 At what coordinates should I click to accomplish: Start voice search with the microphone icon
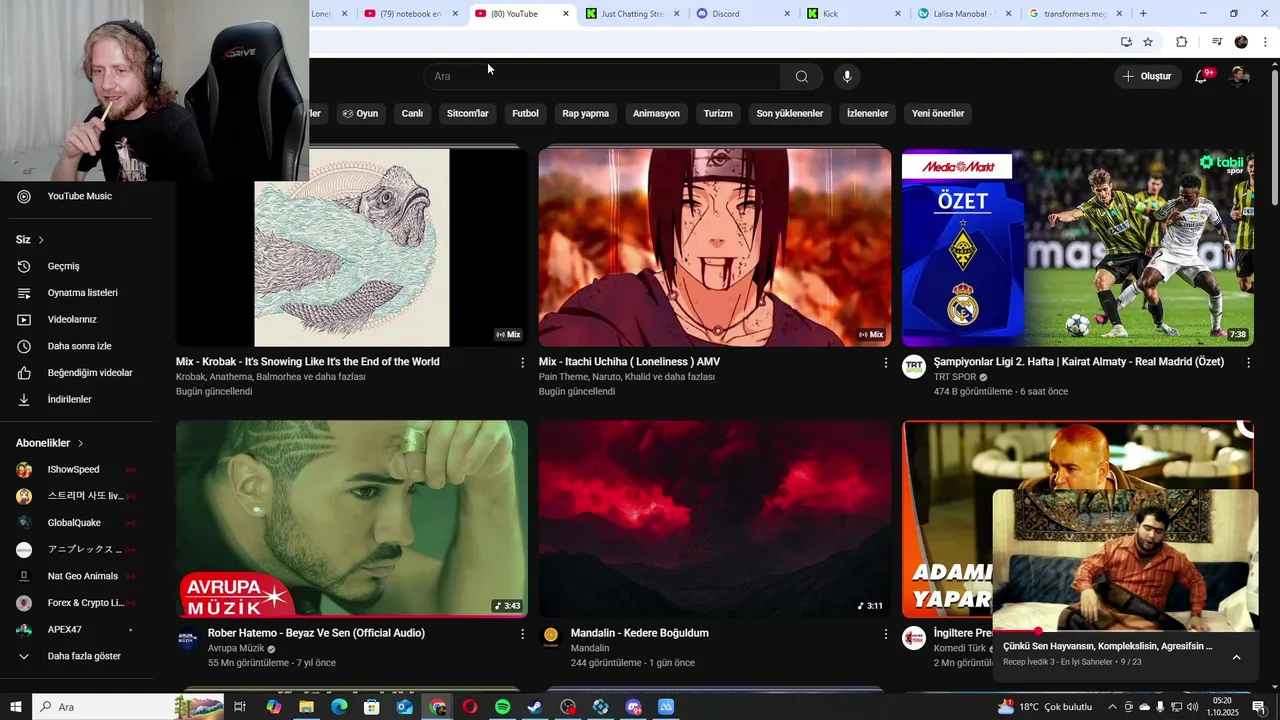(x=847, y=76)
